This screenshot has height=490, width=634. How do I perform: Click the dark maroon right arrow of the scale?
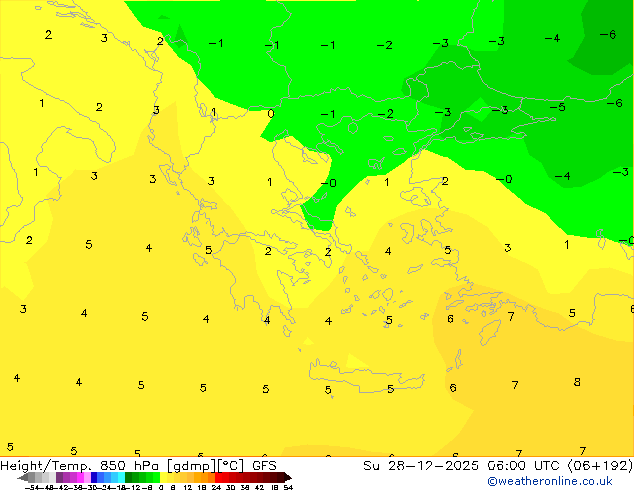coord(288,478)
